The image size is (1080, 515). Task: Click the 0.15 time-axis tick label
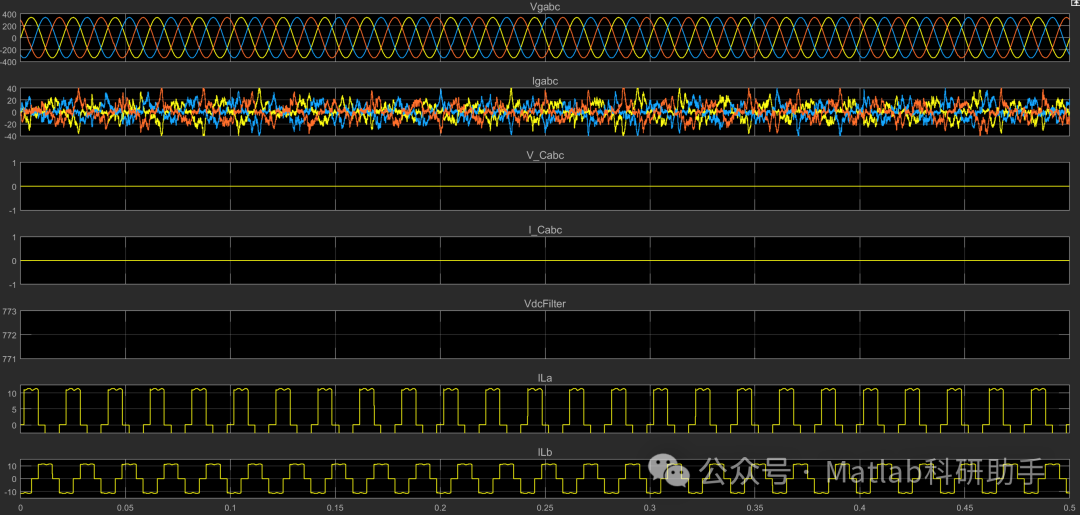pos(335,507)
